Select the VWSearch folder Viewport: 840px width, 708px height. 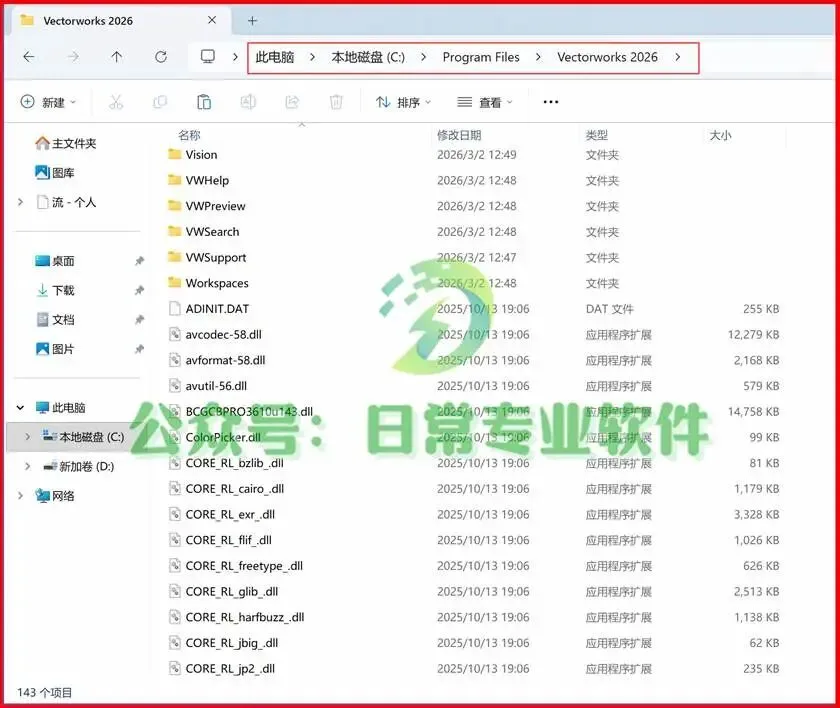point(204,232)
